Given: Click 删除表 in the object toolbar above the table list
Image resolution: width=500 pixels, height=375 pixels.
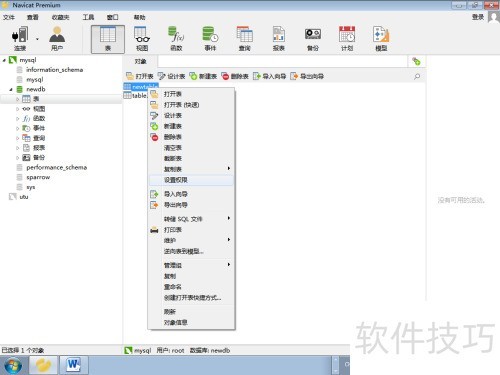Looking at the screenshot, I should pos(235,76).
